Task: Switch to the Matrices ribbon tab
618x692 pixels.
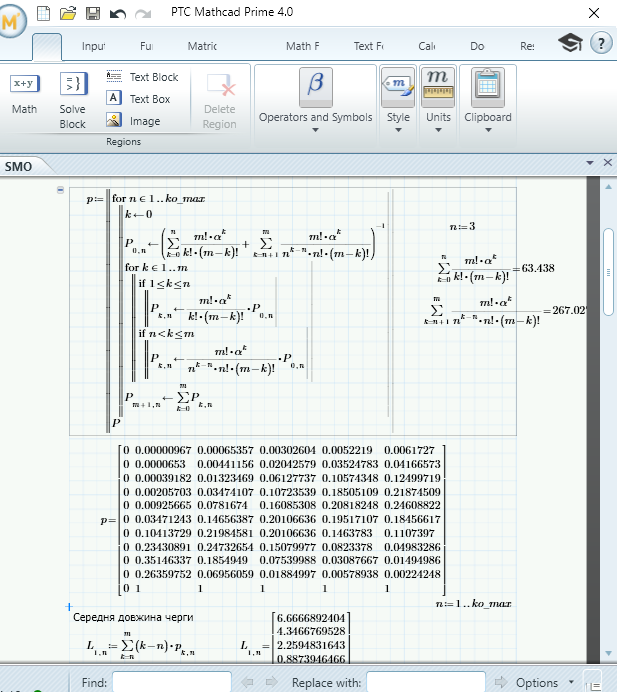Action: point(202,46)
